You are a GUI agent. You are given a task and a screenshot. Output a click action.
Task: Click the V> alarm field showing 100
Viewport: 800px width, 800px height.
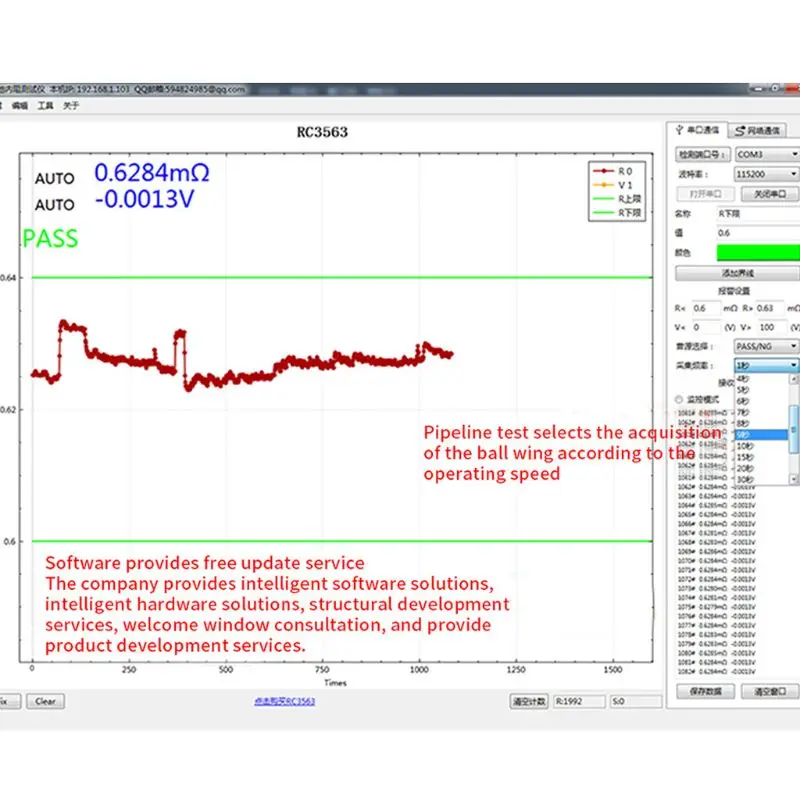point(771,327)
